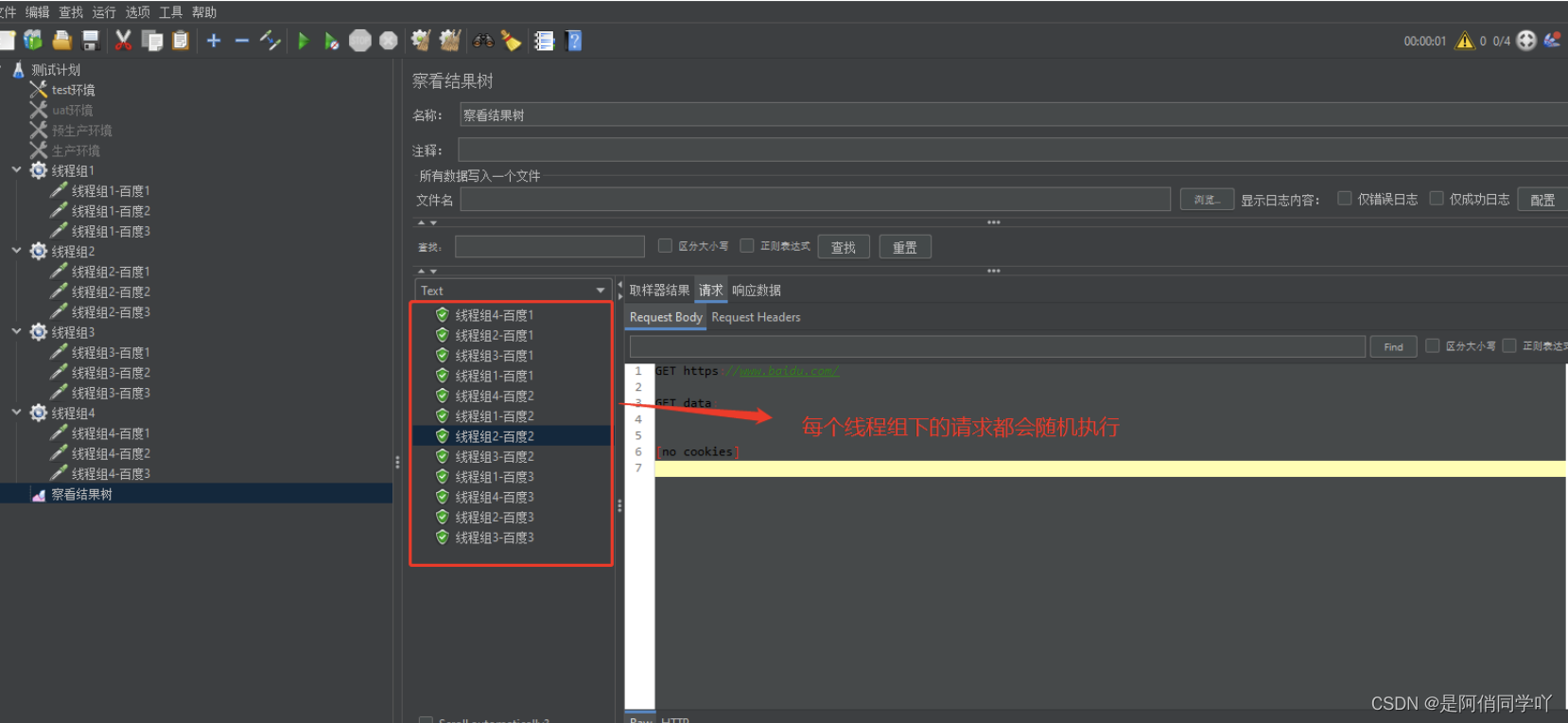
Task: Switch to the 响应数据 tab
Action: pos(757,290)
